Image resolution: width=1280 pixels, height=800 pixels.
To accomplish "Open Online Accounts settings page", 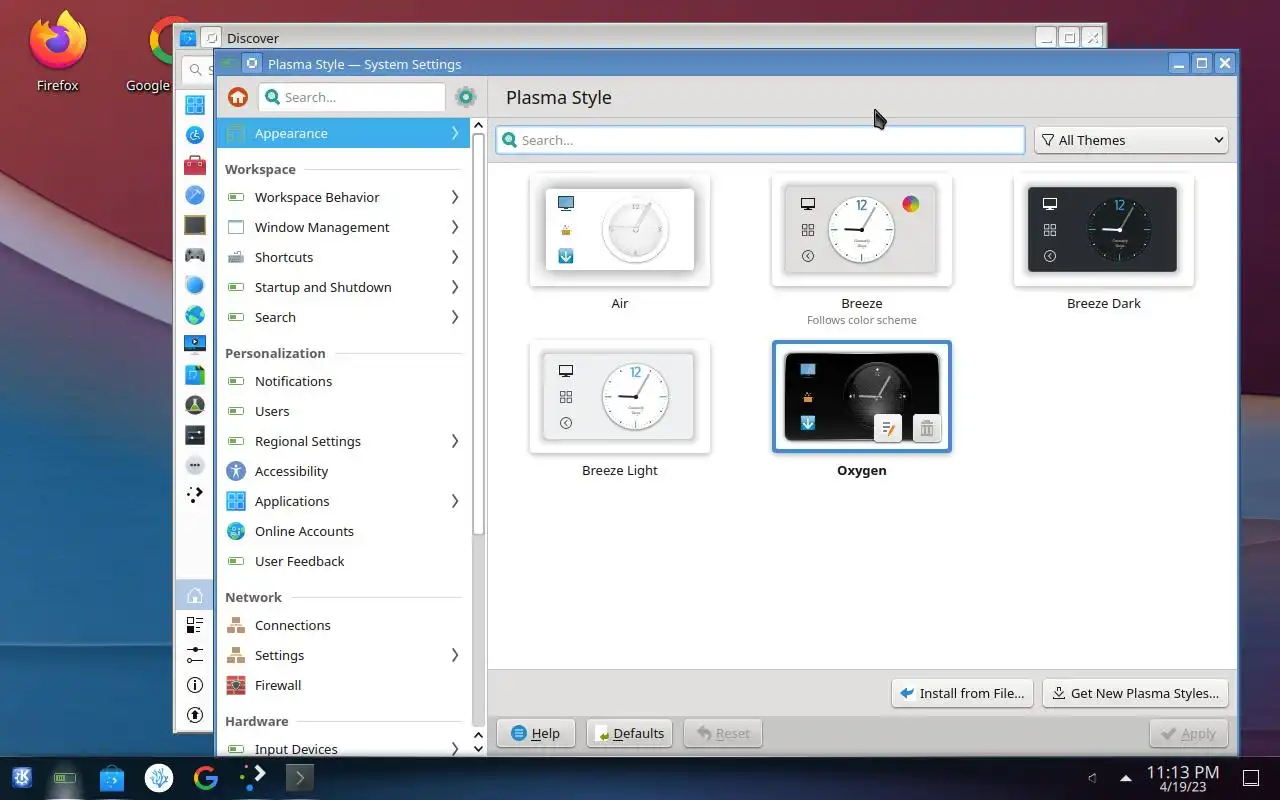I will click(x=343, y=531).
